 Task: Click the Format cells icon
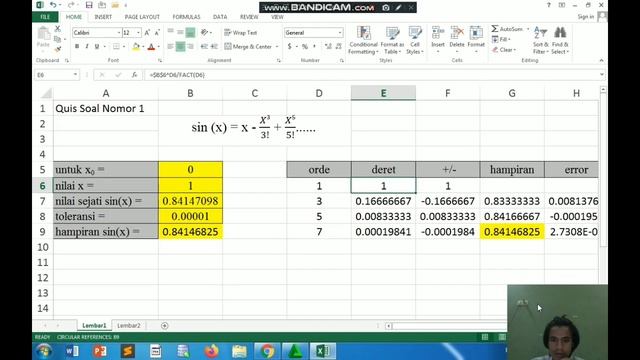tap(476, 33)
